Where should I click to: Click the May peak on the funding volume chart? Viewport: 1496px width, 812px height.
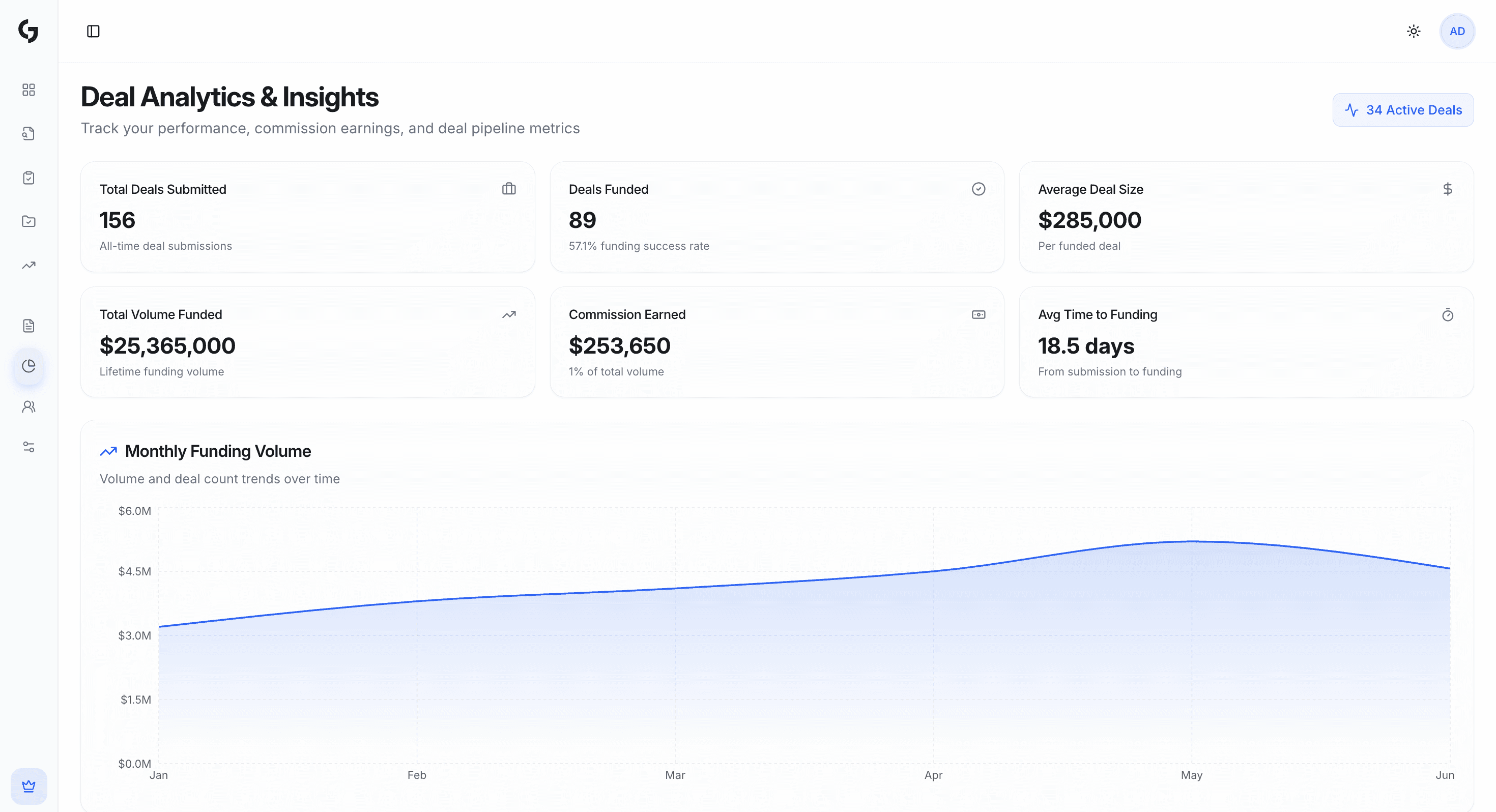click(x=1192, y=541)
